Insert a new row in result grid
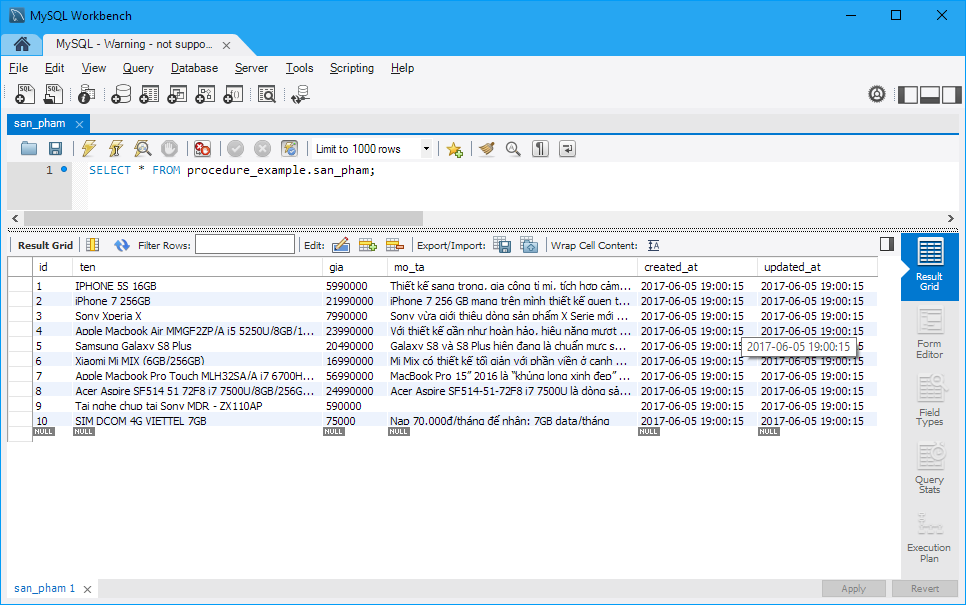 [368, 246]
